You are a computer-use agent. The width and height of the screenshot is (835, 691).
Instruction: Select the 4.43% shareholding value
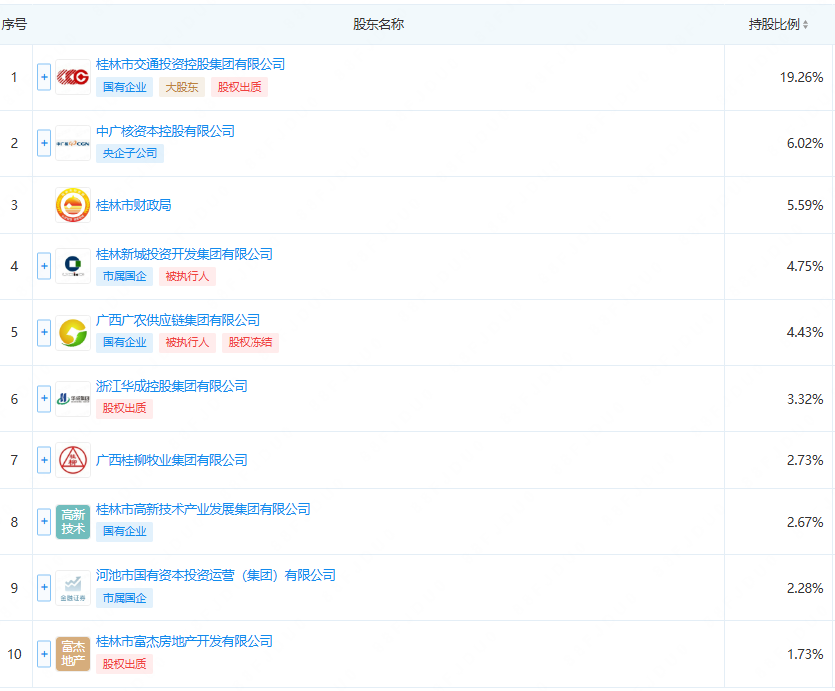805,332
